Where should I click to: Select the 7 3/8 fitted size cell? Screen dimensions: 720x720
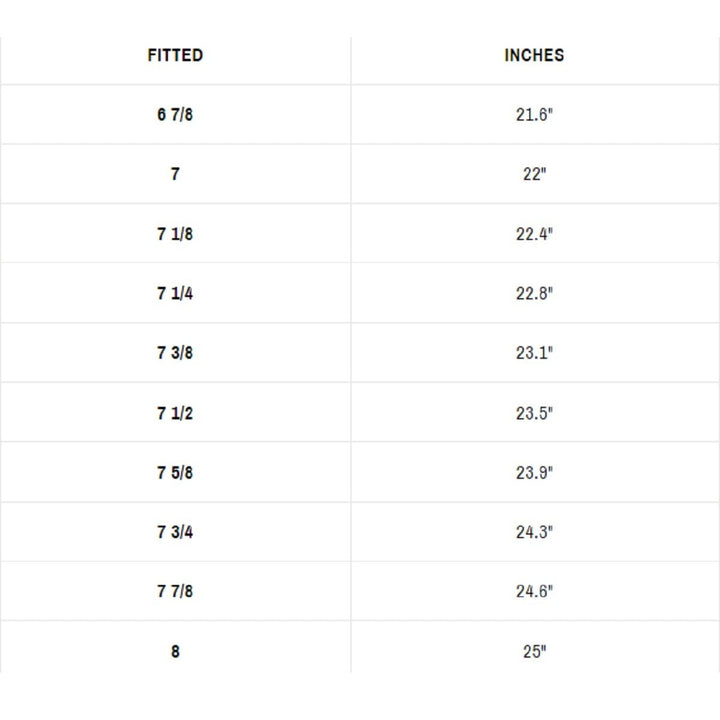click(x=175, y=353)
